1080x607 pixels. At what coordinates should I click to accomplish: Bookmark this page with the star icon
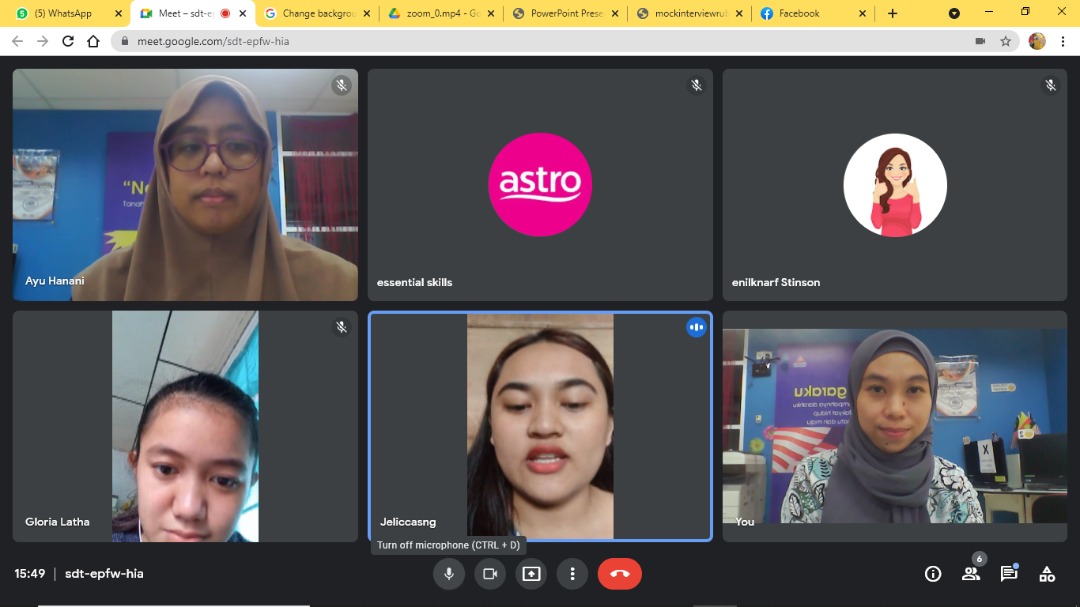tap(1006, 41)
